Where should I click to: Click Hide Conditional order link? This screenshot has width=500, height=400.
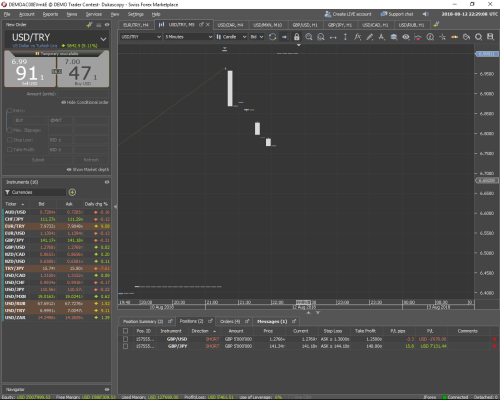pyautogui.click(x=85, y=102)
